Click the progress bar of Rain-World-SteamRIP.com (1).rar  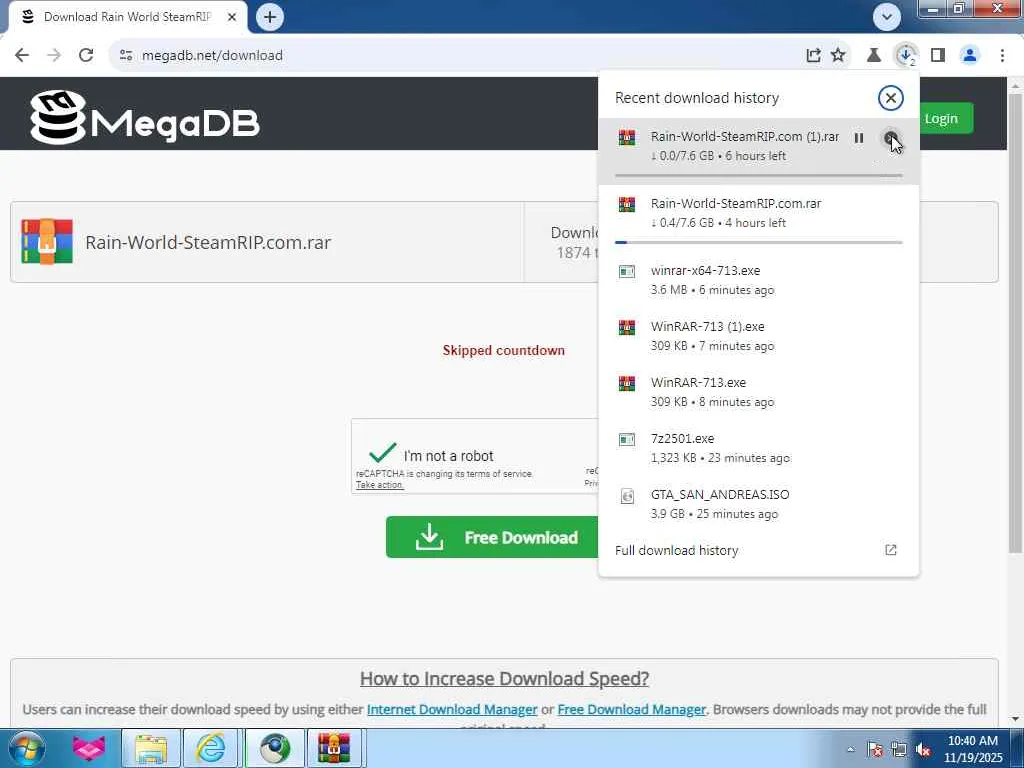(x=758, y=176)
